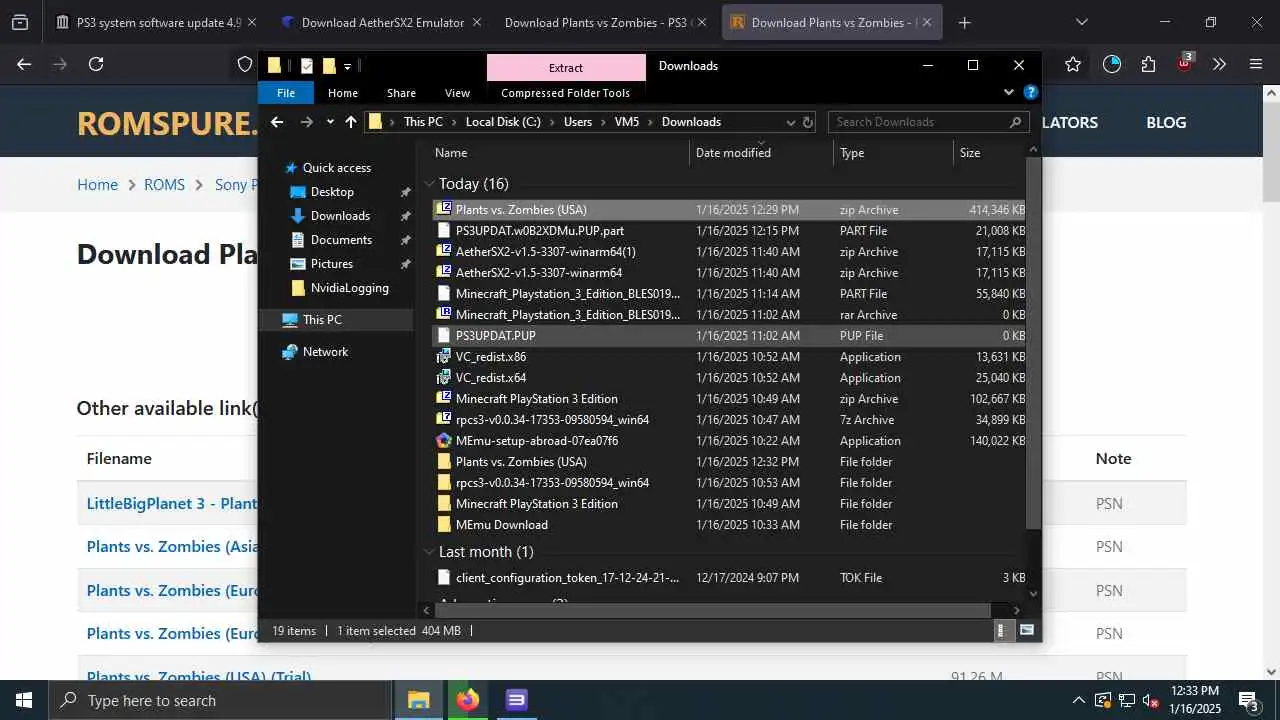The image size is (1280, 720).
Task: Open Documents in the navigation pane
Action: click(x=341, y=240)
